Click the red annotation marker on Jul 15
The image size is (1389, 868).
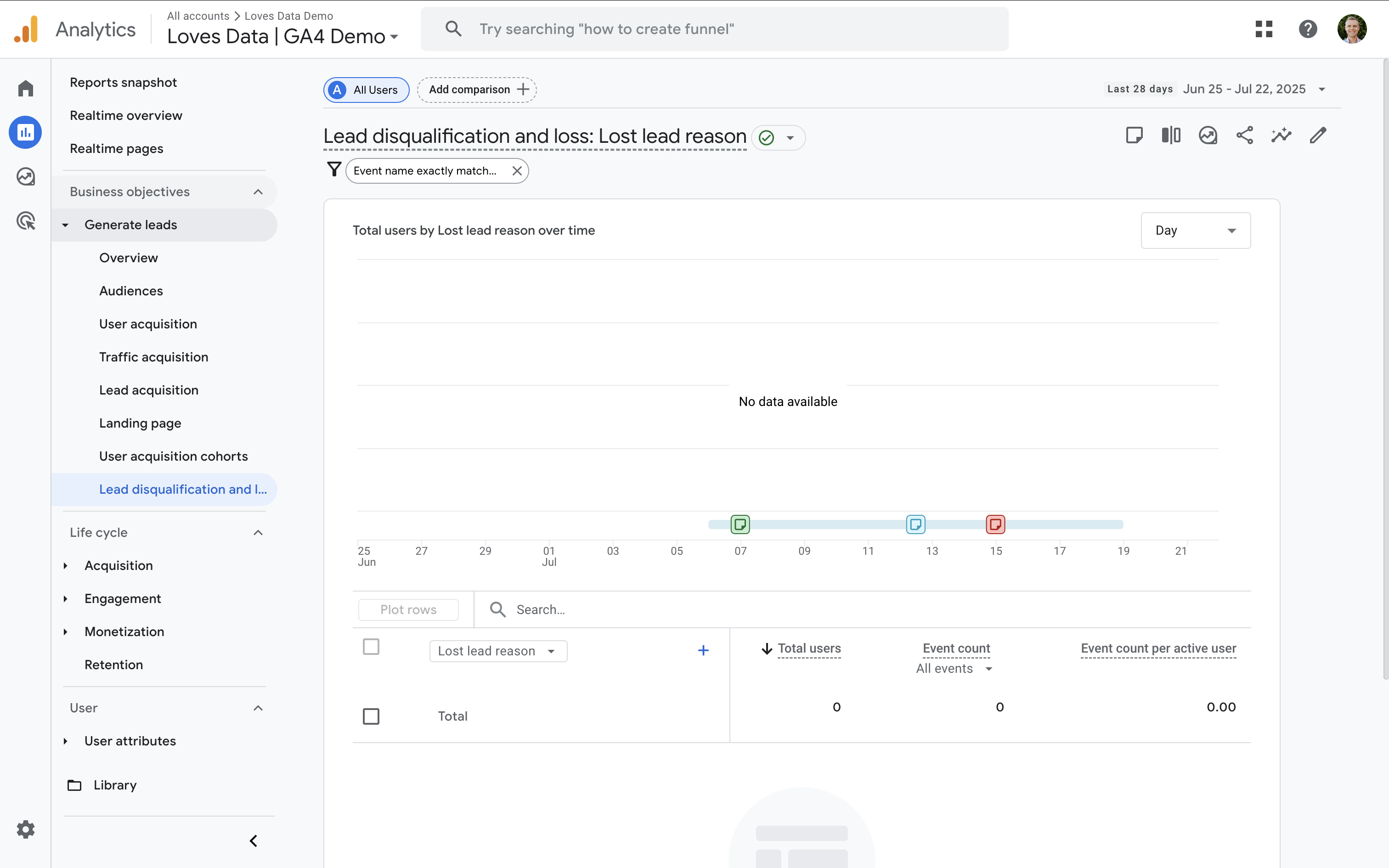pyautogui.click(x=995, y=524)
